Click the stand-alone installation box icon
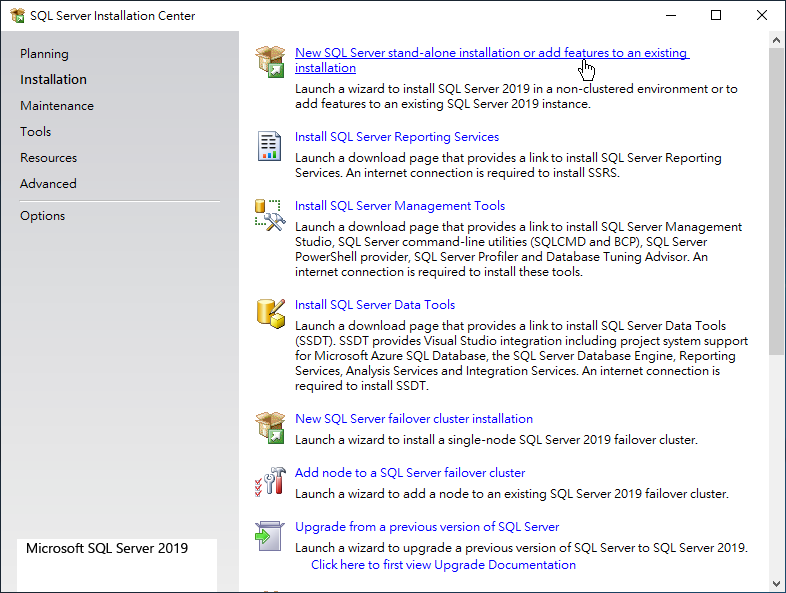Screen dimensions: 786x593 (x=270, y=61)
